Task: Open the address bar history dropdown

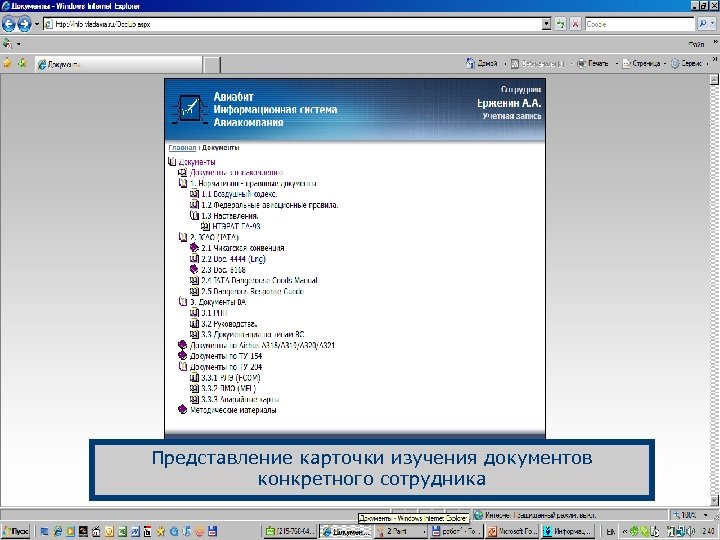Action: [546, 24]
